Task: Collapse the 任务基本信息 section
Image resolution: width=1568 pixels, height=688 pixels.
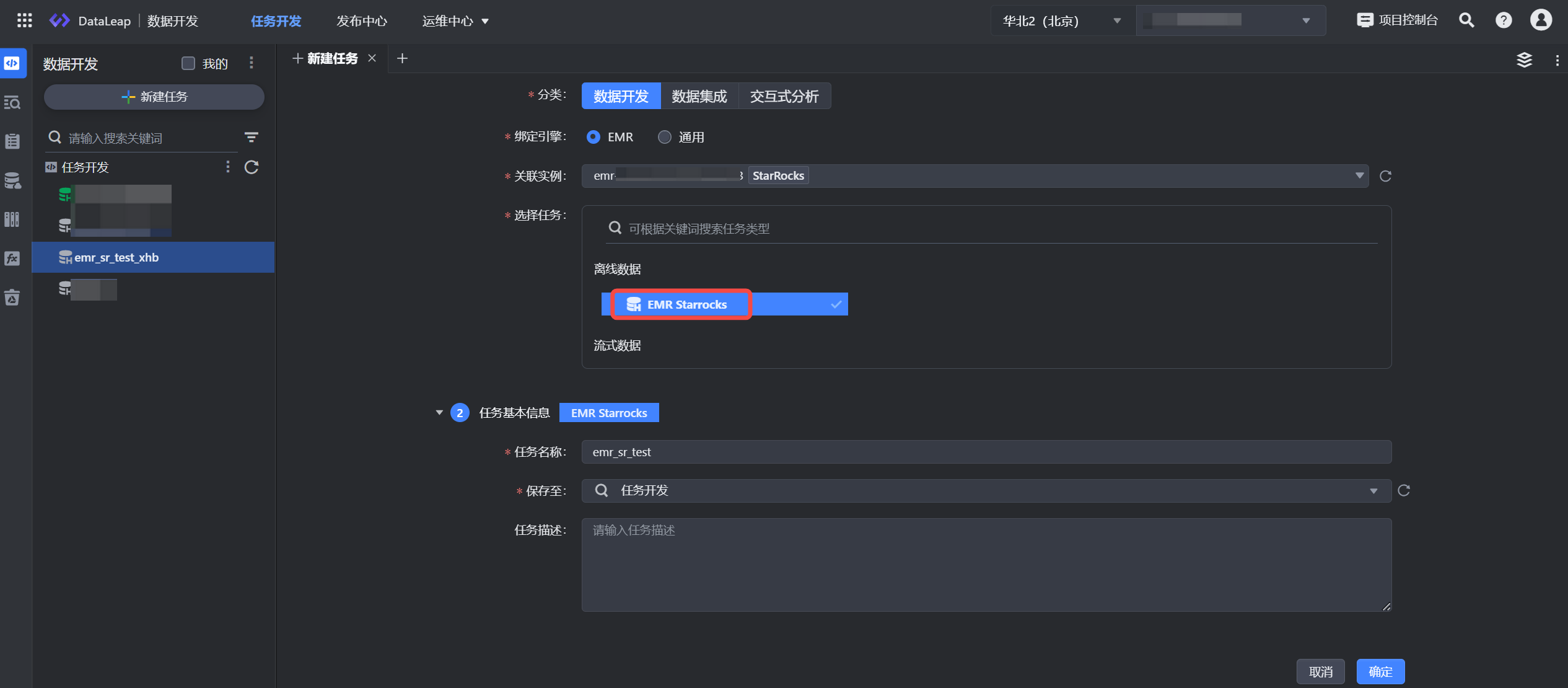Action: (x=439, y=412)
